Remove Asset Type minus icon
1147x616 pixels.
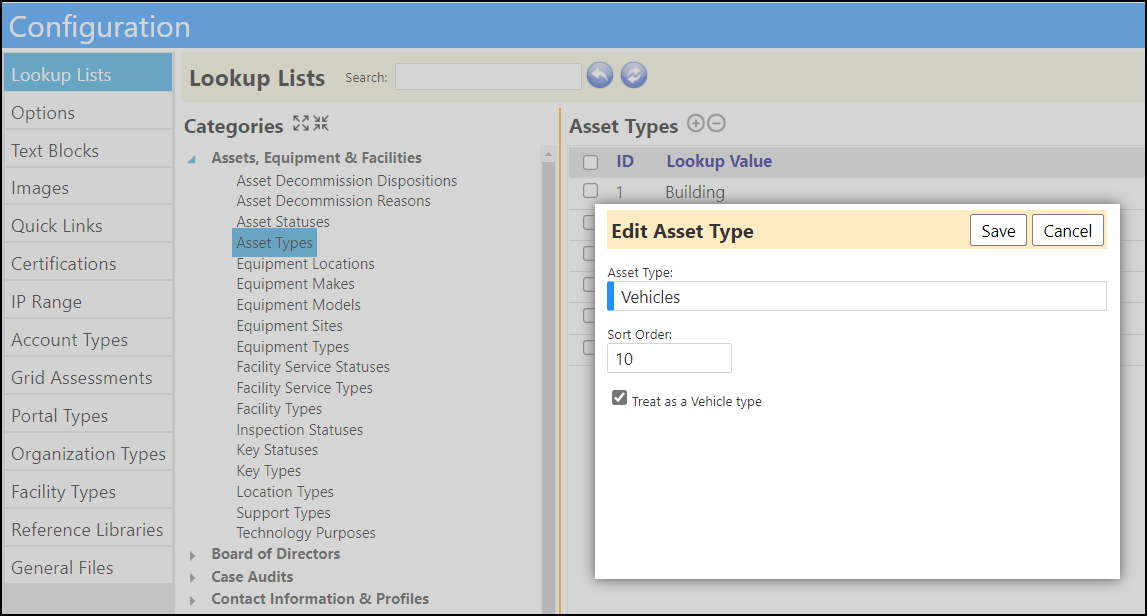pyautogui.click(x=717, y=124)
